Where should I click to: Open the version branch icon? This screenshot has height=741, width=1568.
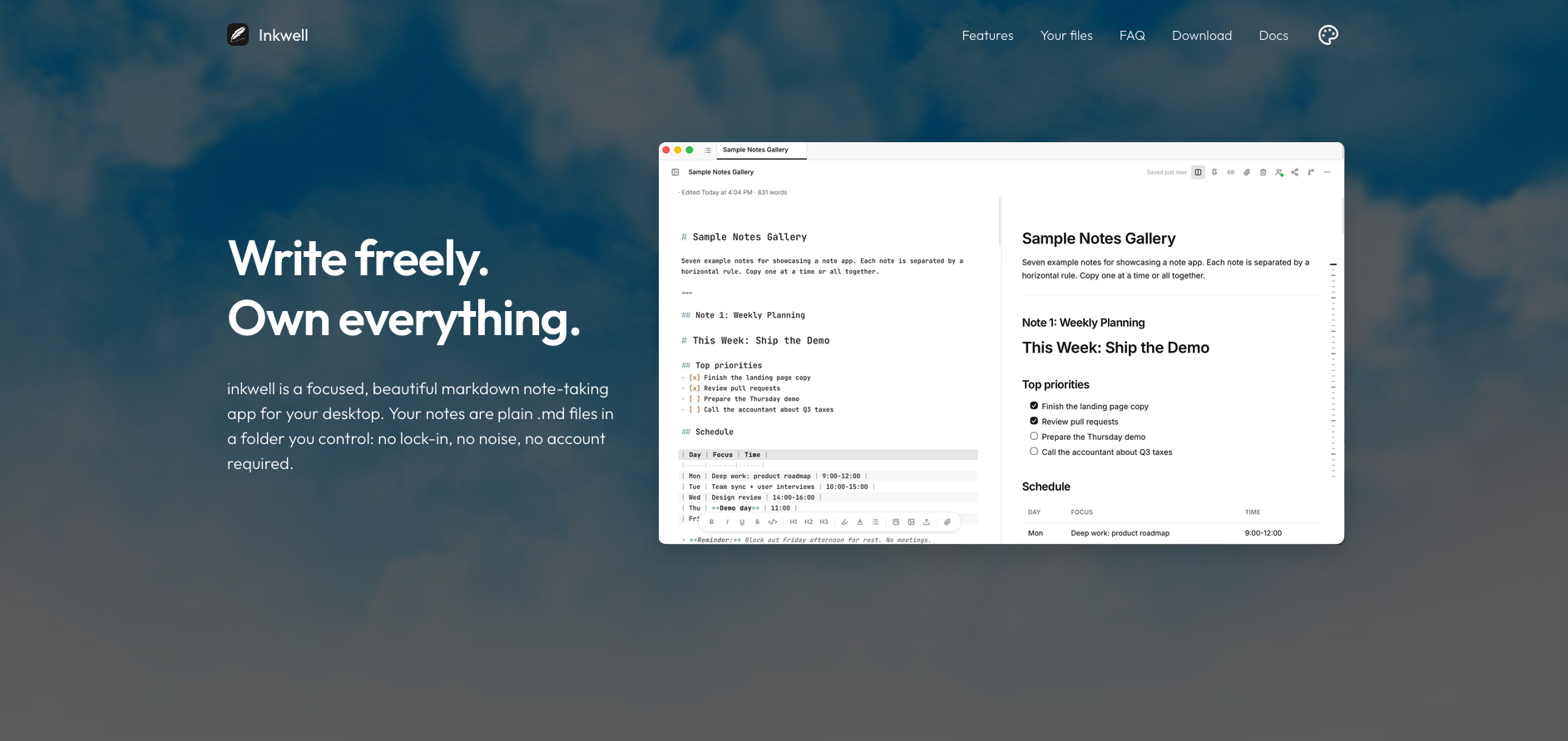point(1311,172)
